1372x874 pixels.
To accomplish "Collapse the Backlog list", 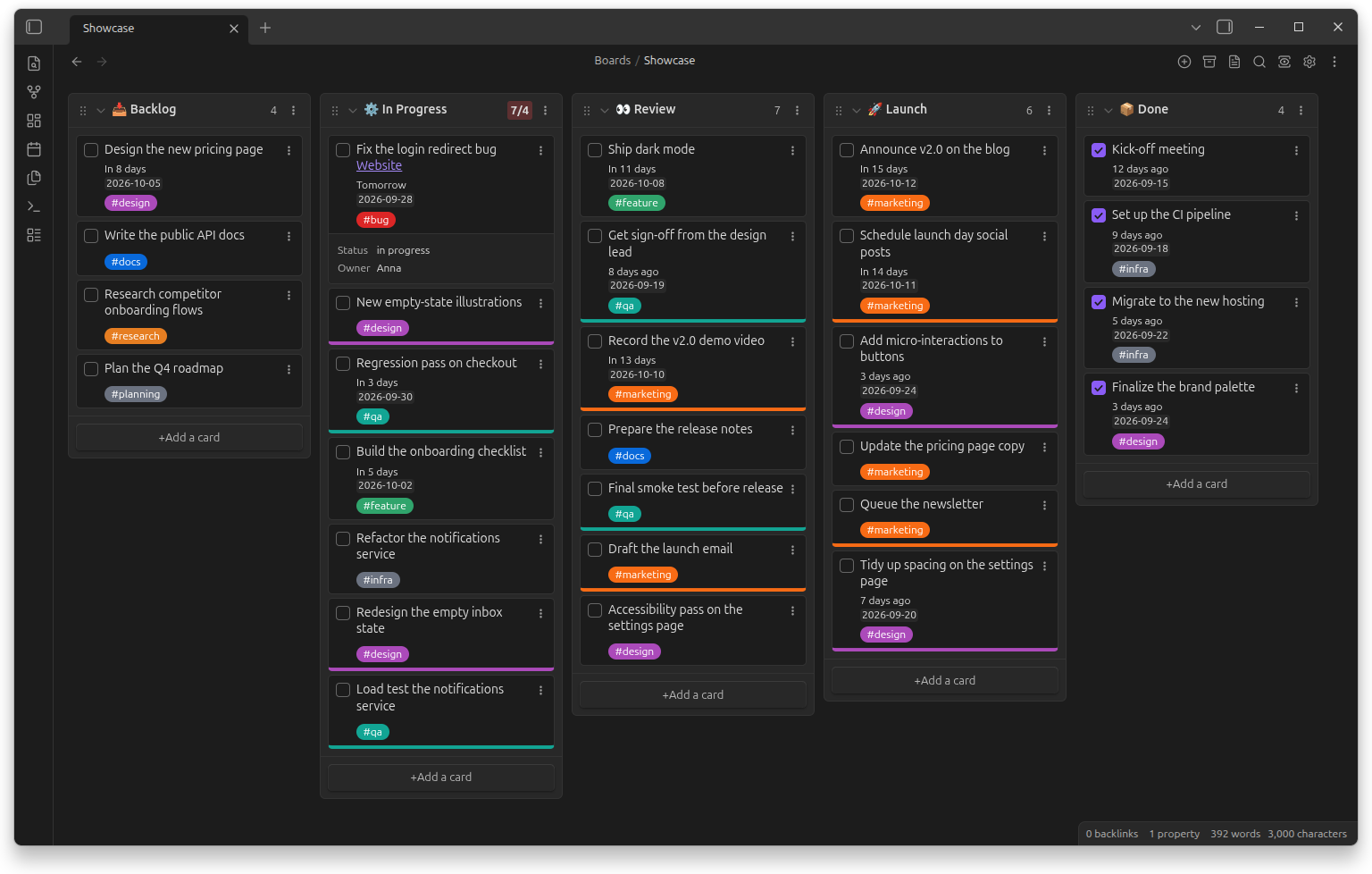I will [x=101, y=111].
